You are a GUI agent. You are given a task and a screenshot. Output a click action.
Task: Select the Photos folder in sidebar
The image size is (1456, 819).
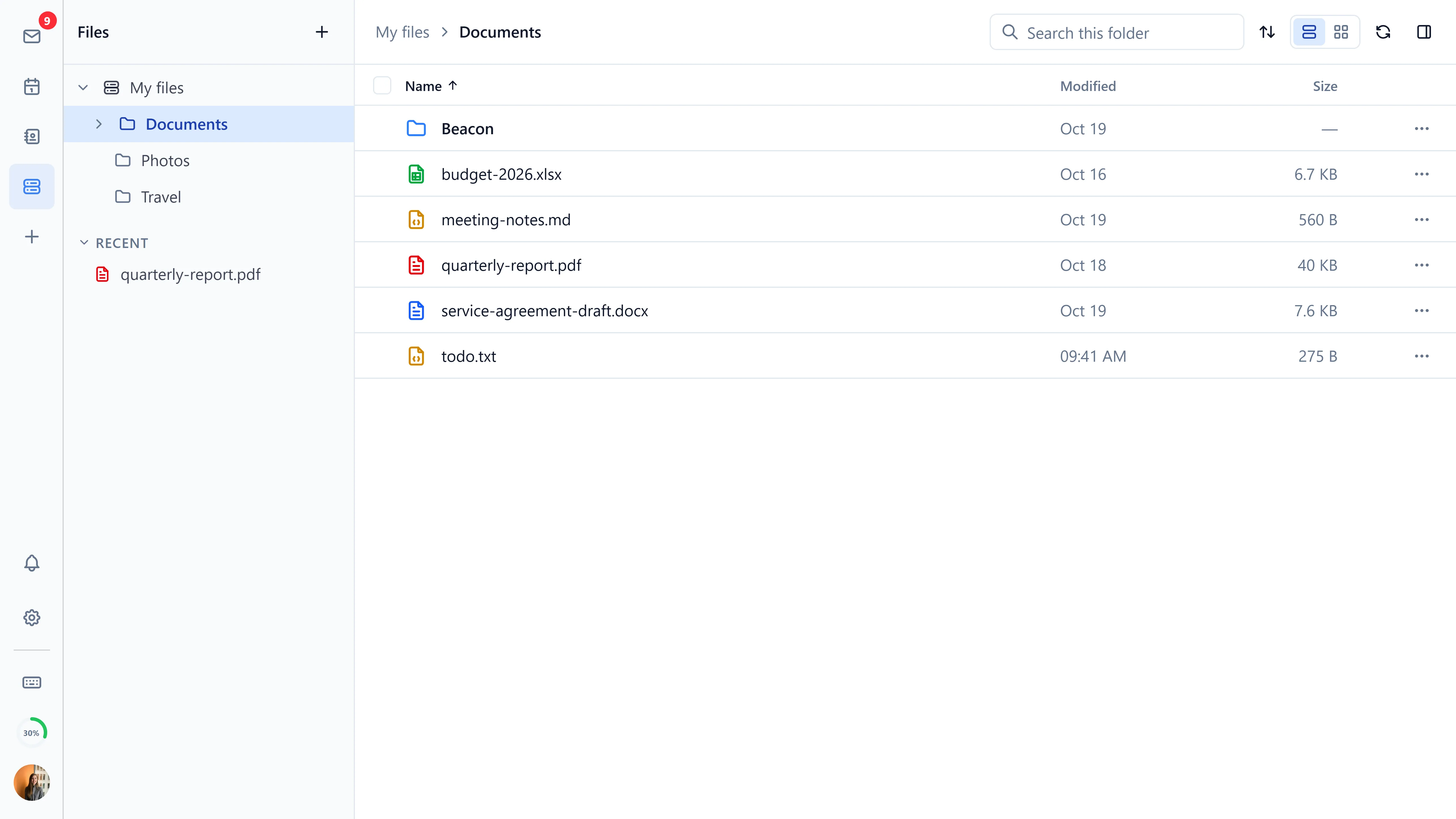tap(208, 160)
